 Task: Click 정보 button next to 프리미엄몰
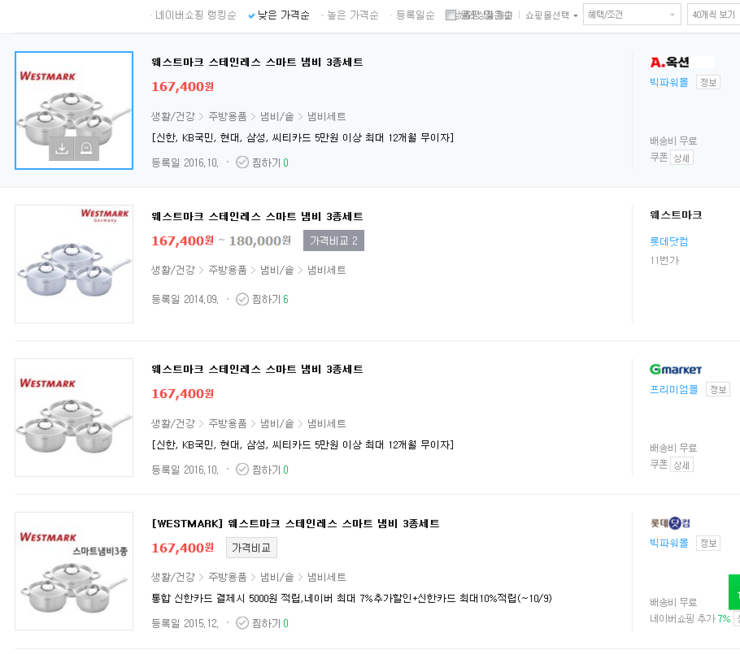pyautogui.click(x=717, y=389)
